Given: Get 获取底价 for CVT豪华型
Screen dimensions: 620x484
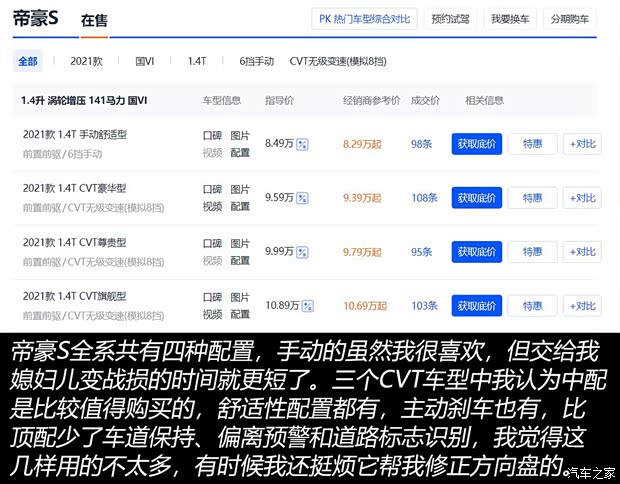Looking at the screenshot, I should [x=477, y=198].
